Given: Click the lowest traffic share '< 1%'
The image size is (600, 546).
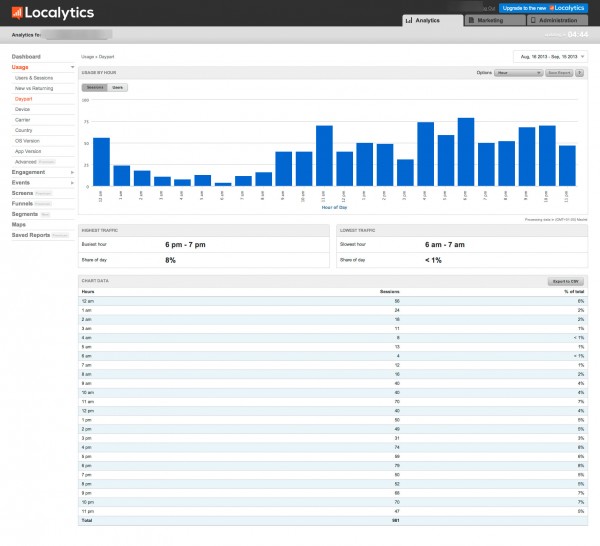Looking at the screenshot, I should [x=433, y=261].
